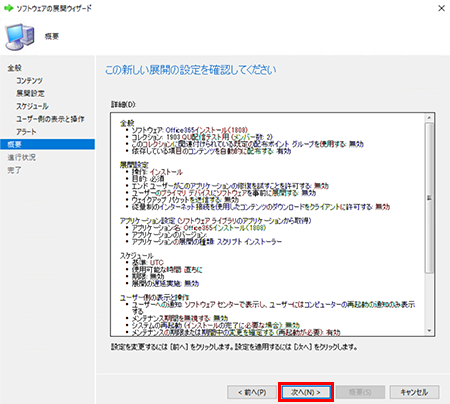Click the 完了 step in sidebar
This screenshot has width=450, height=404.
[14, 170]
